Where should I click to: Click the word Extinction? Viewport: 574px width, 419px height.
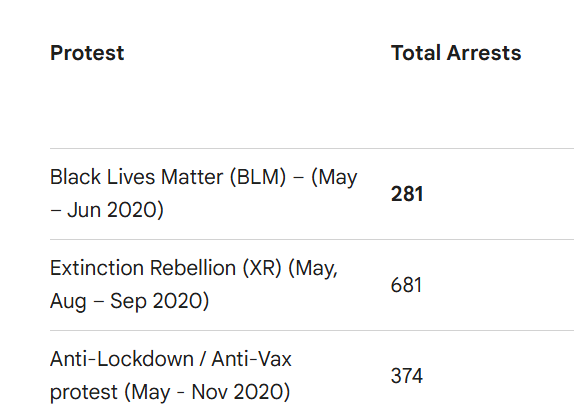(97, 268)
